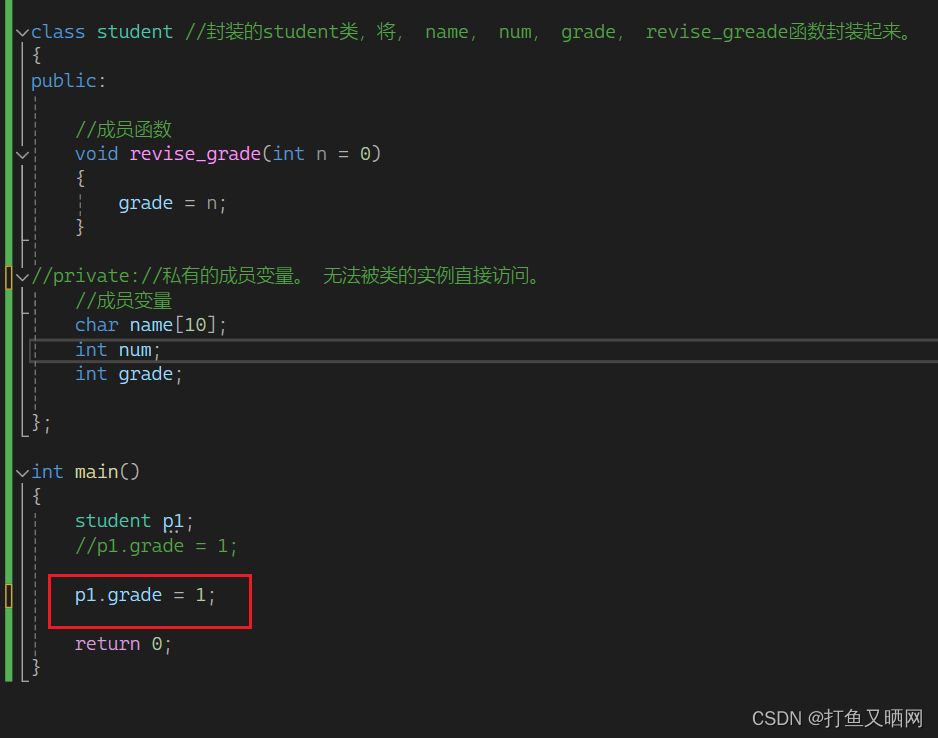
Task: Click the revise_grade function name
Action: click(195, 154)
